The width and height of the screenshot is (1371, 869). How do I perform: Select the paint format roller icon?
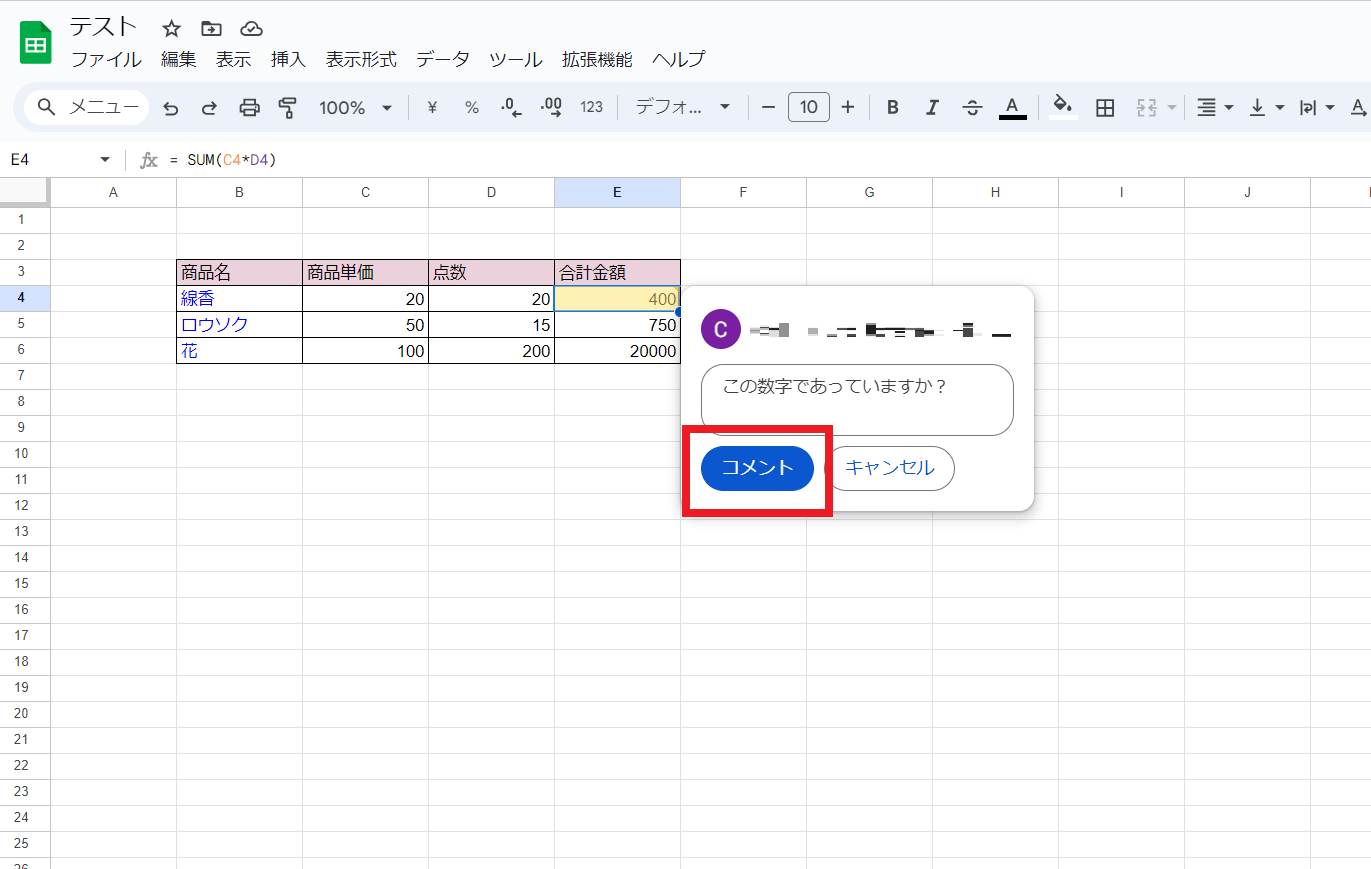(288, 108)
